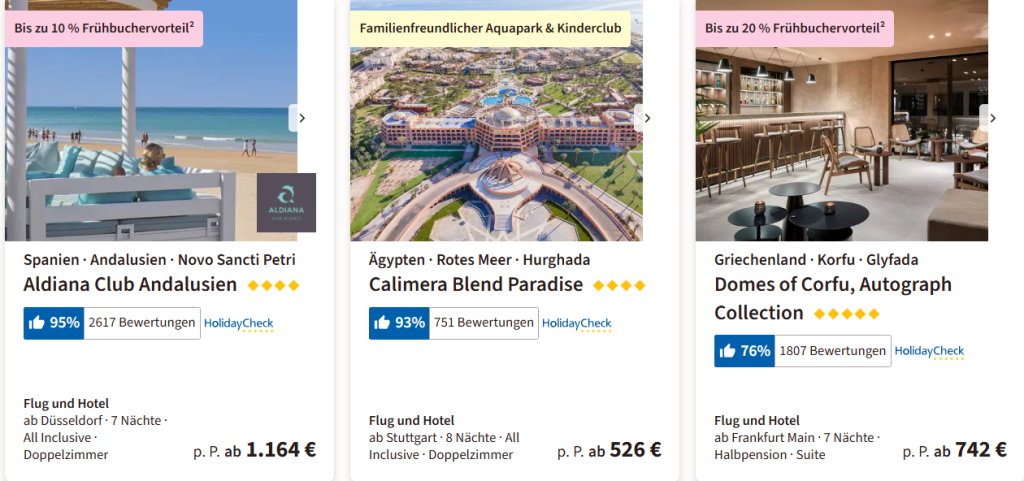Image resolution: width=1024 pixels, height=481 pixels.
Task: Open the Aldiana Club Andalusien hotel title
Action: coord(130,284)
